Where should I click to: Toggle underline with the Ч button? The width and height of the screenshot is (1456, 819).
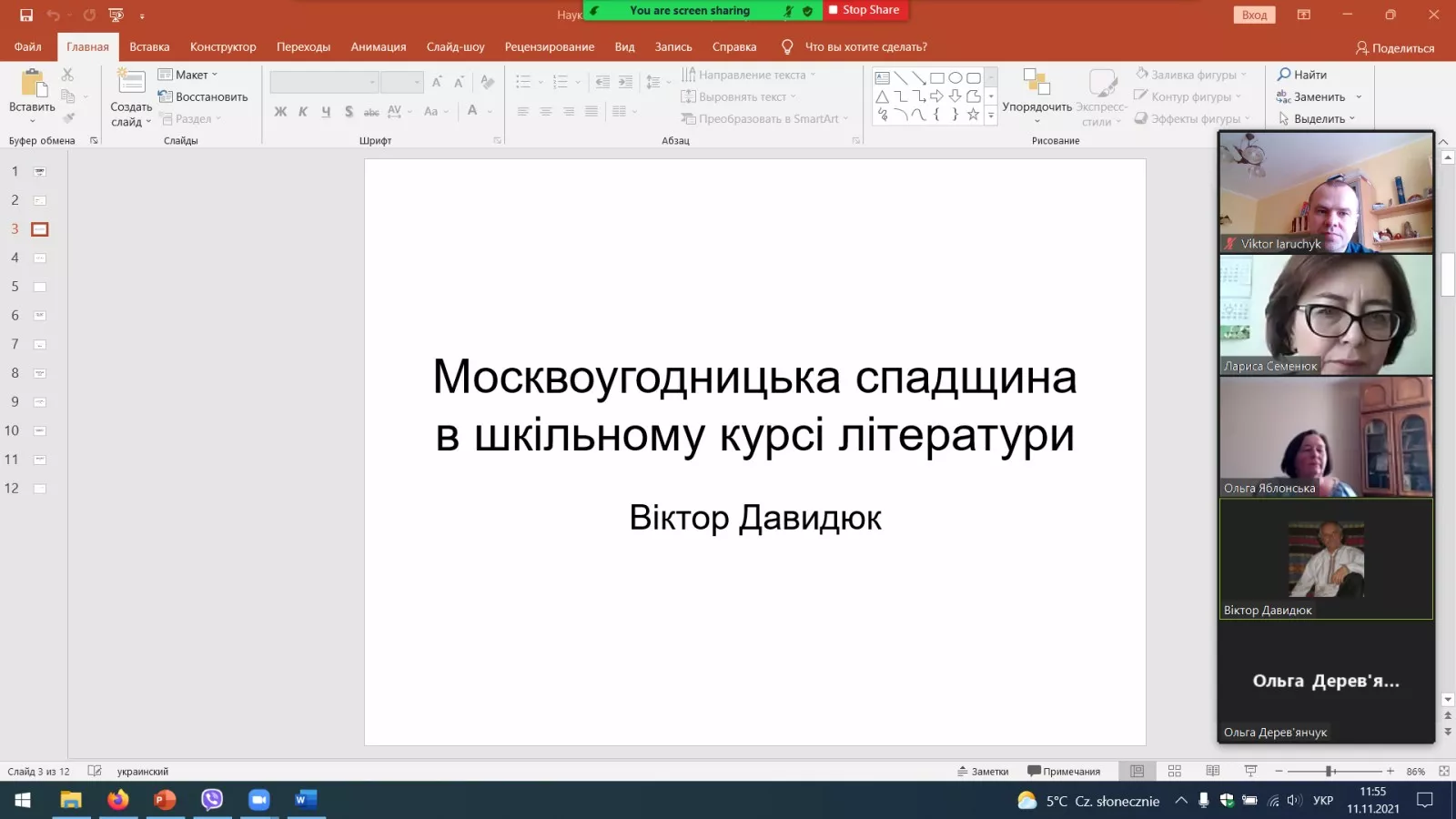tap(326, 111)
